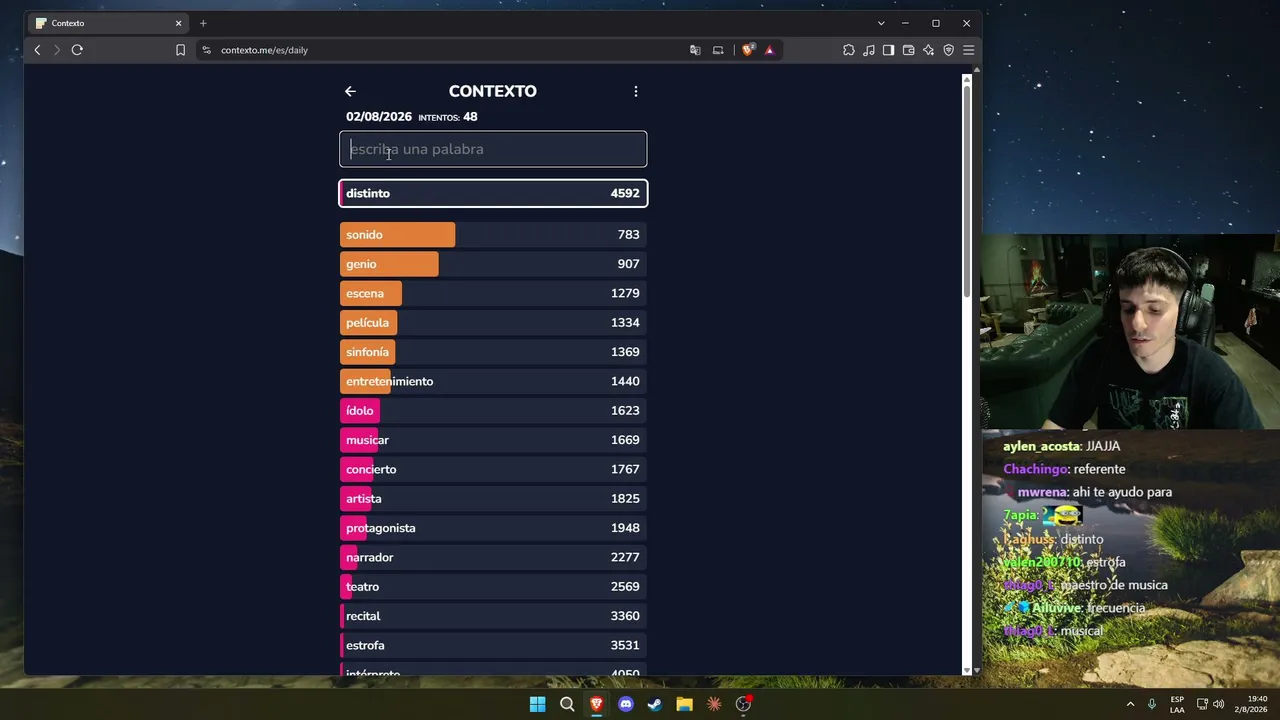Open Leo AI sparkle icon

[x=928, y=50]
